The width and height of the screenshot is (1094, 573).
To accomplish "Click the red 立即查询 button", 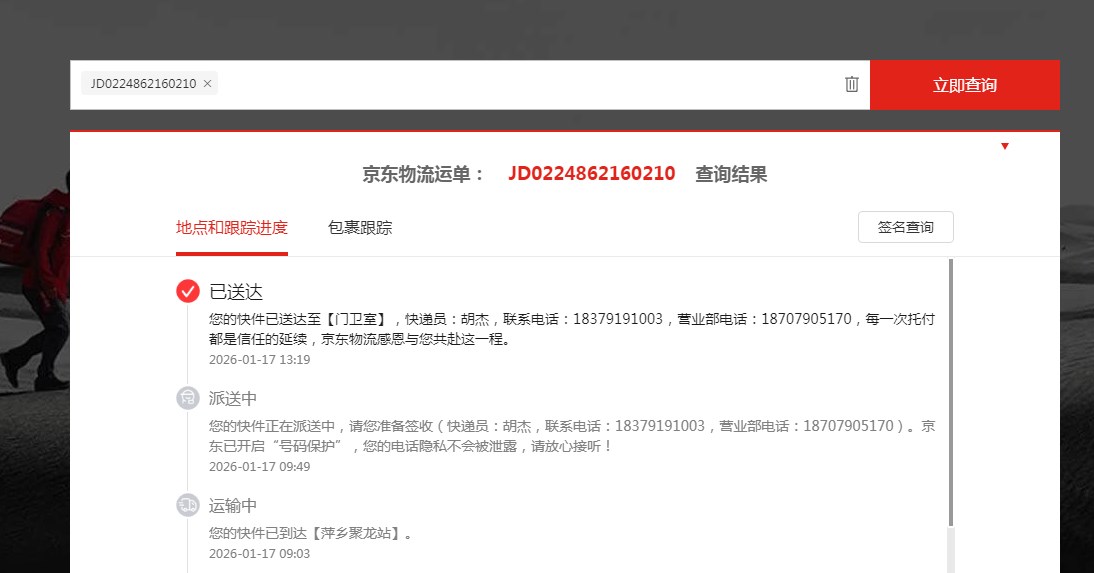I will (964, 85).
